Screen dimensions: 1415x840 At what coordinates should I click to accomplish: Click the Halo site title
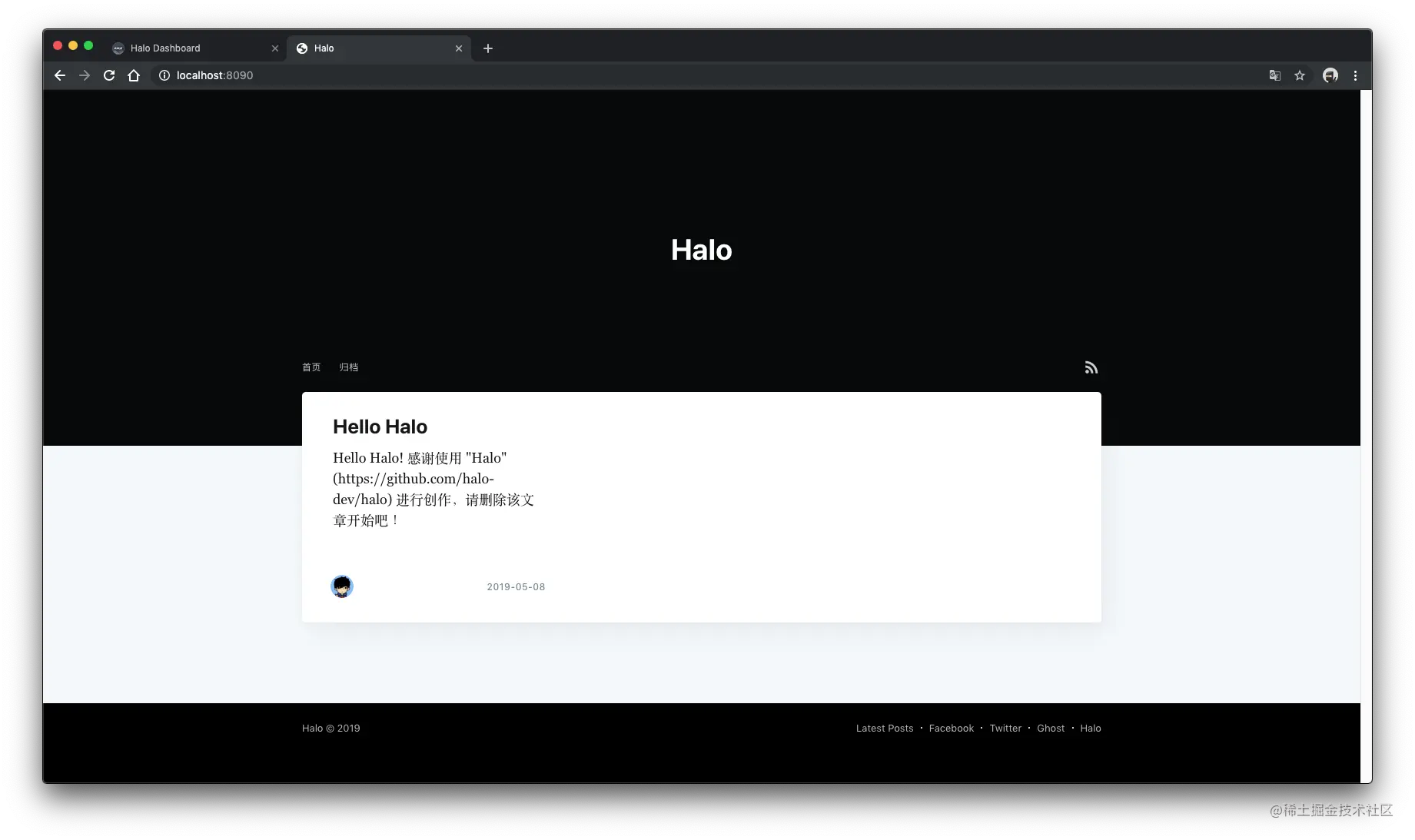point(702,250)
